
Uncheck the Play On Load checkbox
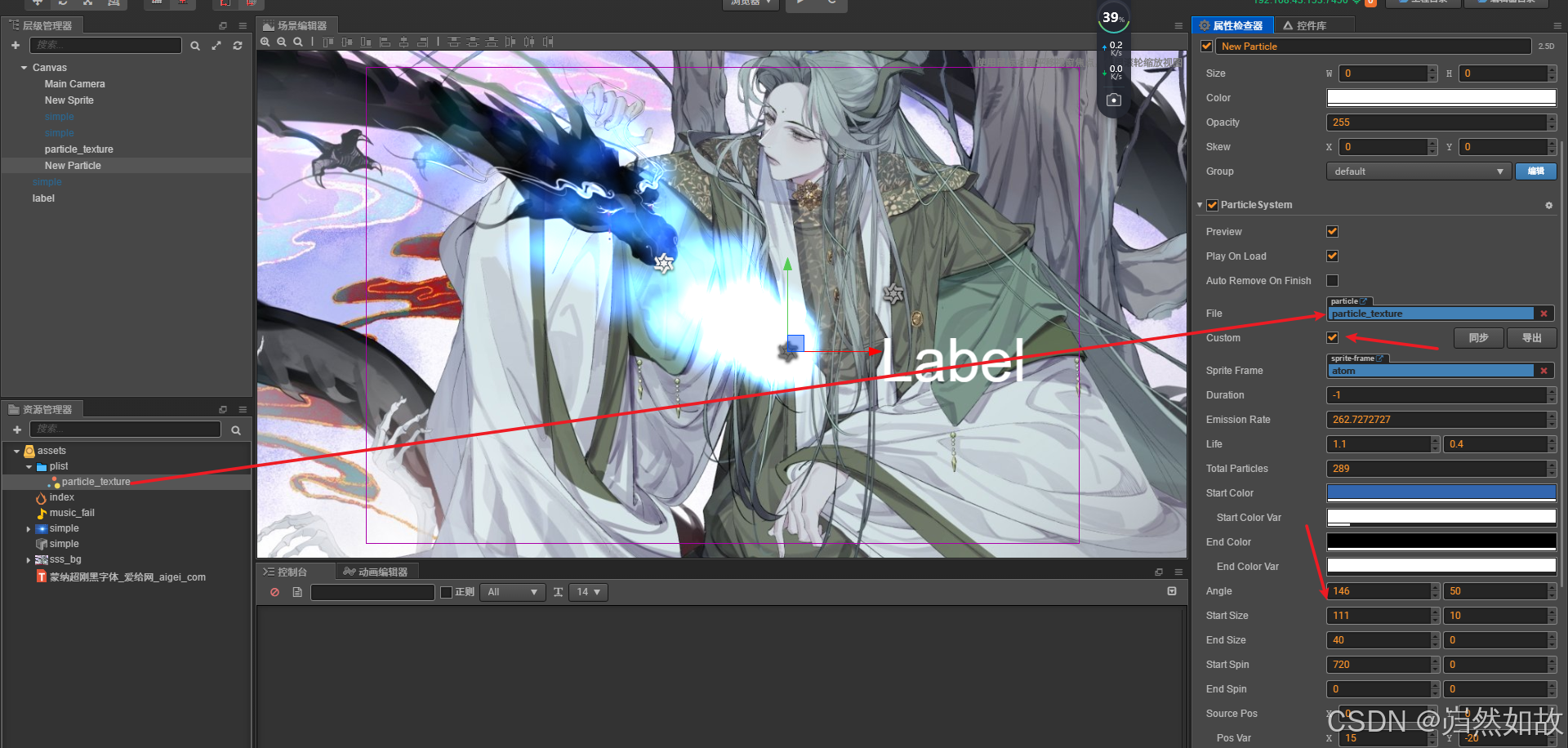click(1332, 256)
